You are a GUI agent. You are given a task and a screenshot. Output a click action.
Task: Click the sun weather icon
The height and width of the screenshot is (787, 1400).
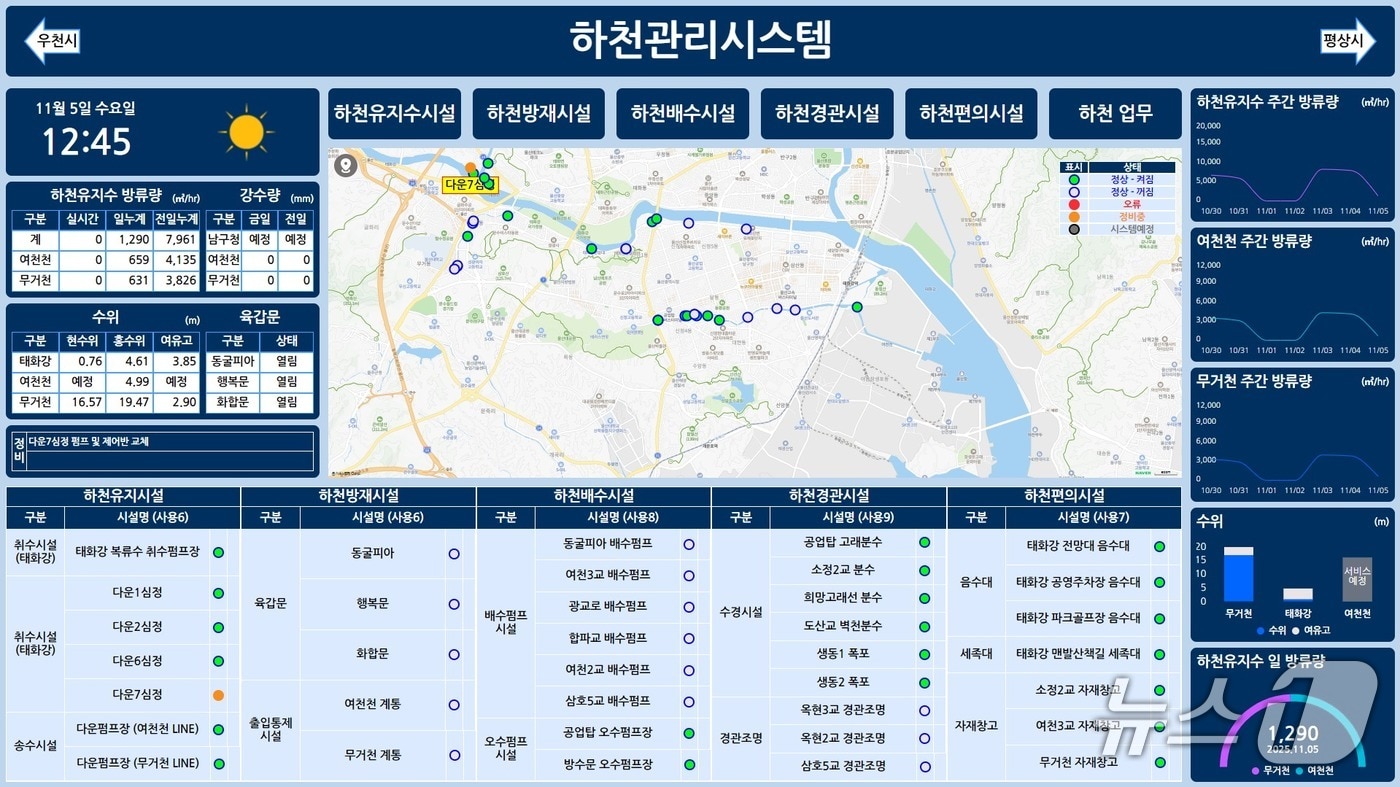point(245,130)
